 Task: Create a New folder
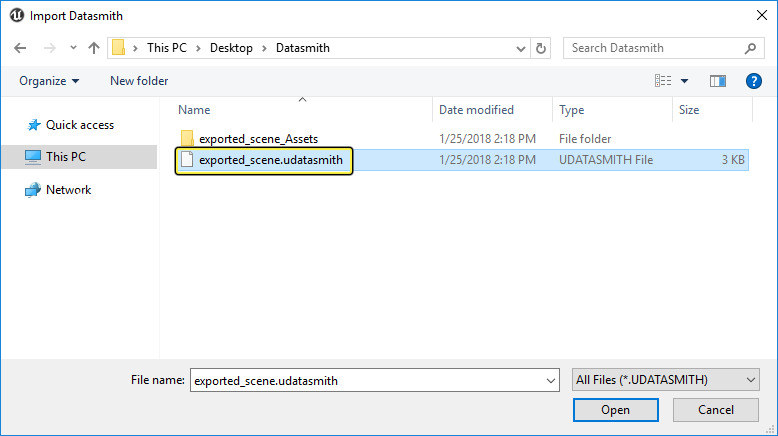click(139, 81)
